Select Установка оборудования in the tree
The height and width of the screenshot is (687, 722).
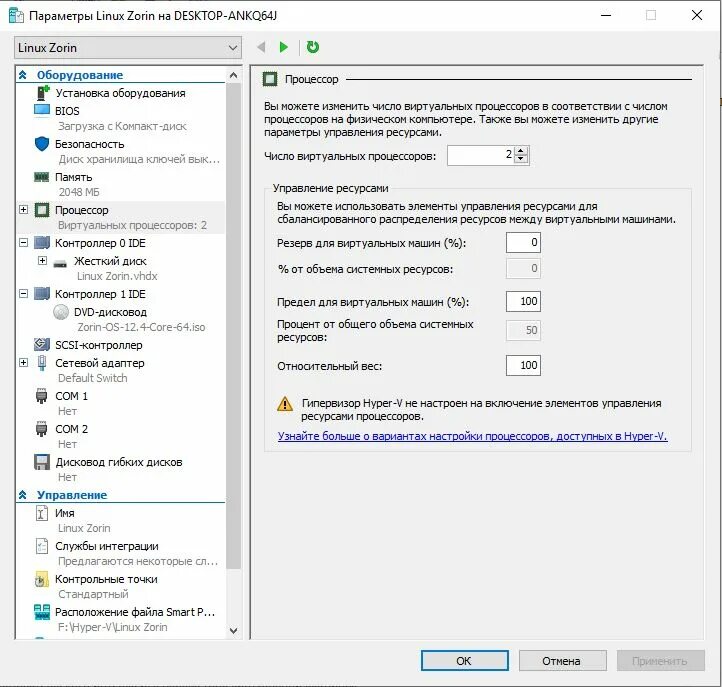pyautogui.click(x=120, y=93)
